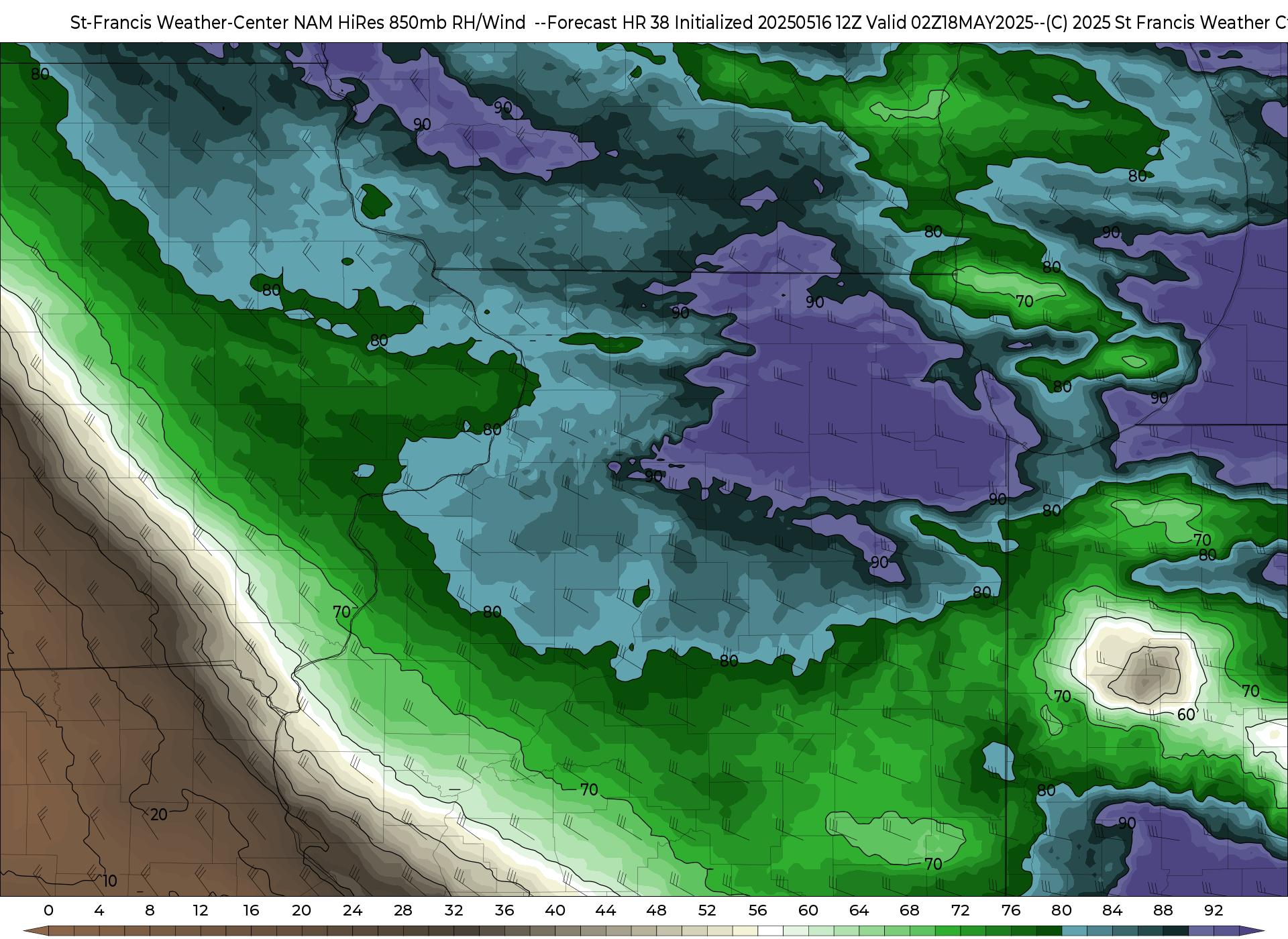Screen dimensions: 1288x939
Task: Click the colorbar tick label '56'
Action: pyautogui.click(x=757, y=911)
